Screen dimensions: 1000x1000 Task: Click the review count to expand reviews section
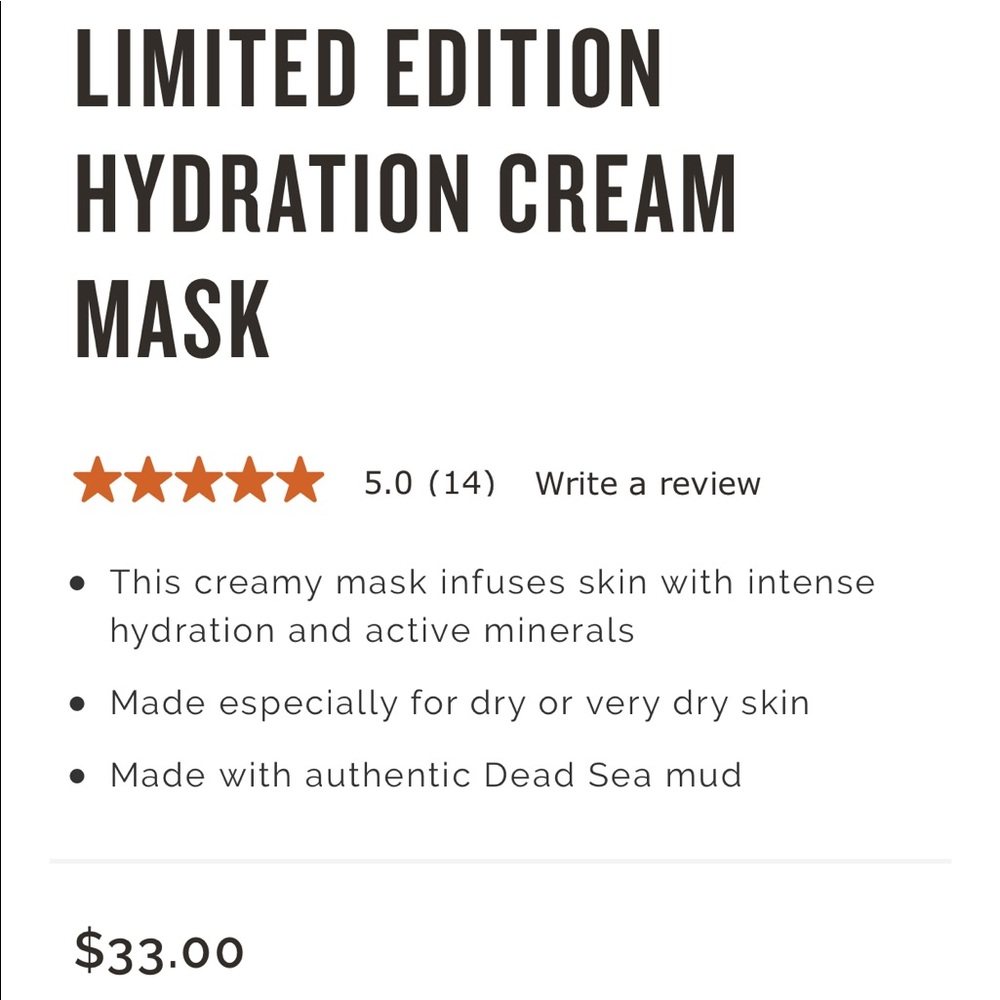(430, 483)
